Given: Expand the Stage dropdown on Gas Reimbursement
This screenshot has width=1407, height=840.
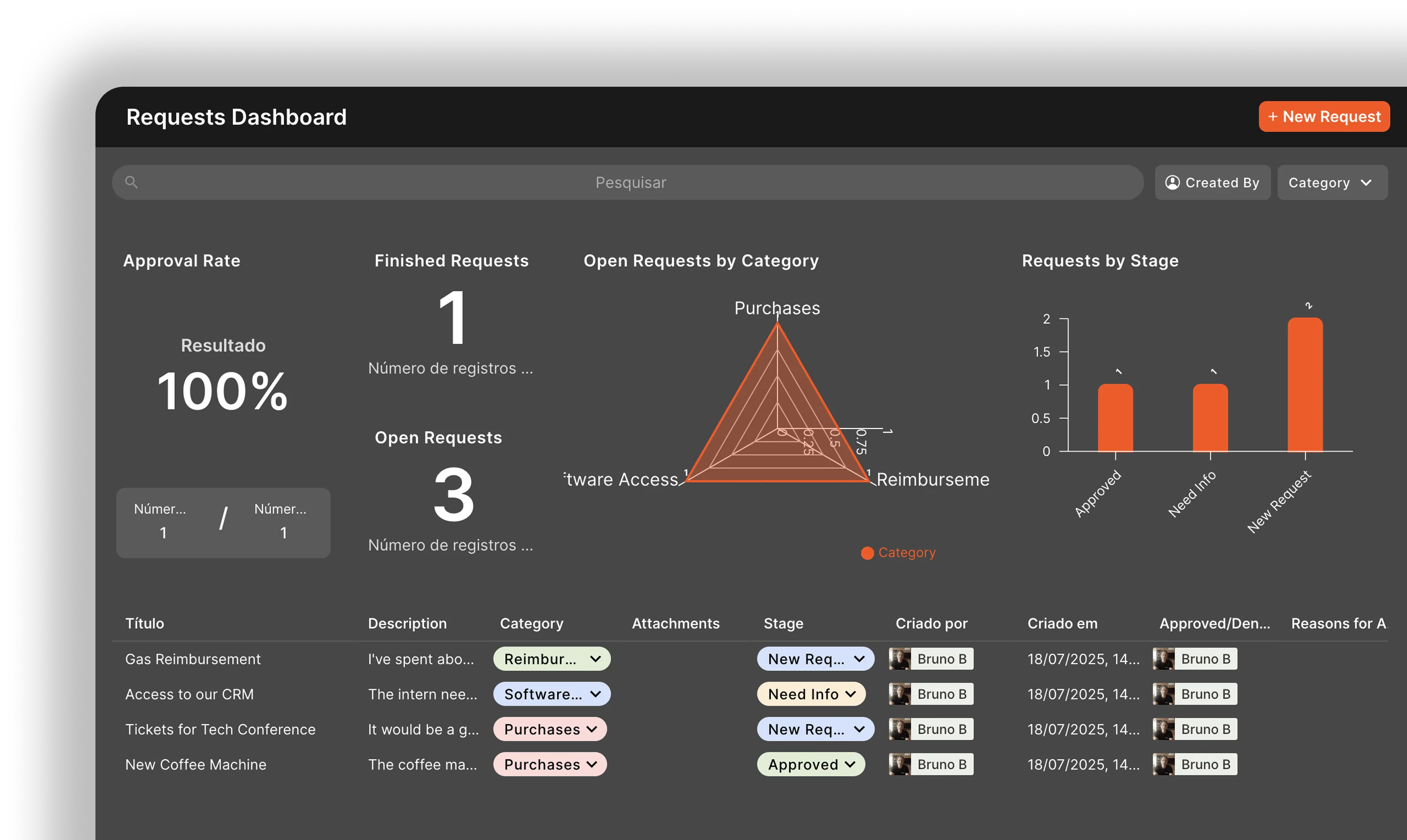Looking at the screenshot, I should [815, 659].
